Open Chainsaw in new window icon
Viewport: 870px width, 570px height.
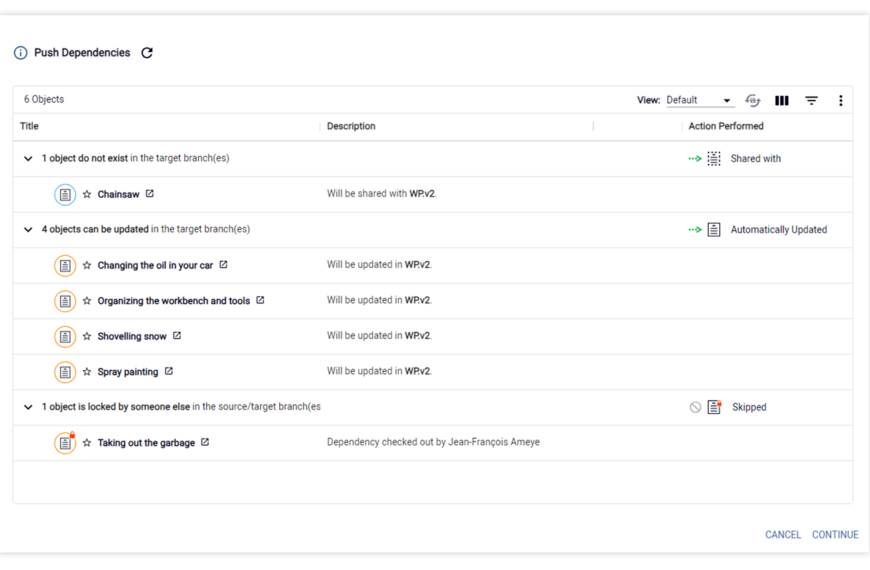point(150,194)
